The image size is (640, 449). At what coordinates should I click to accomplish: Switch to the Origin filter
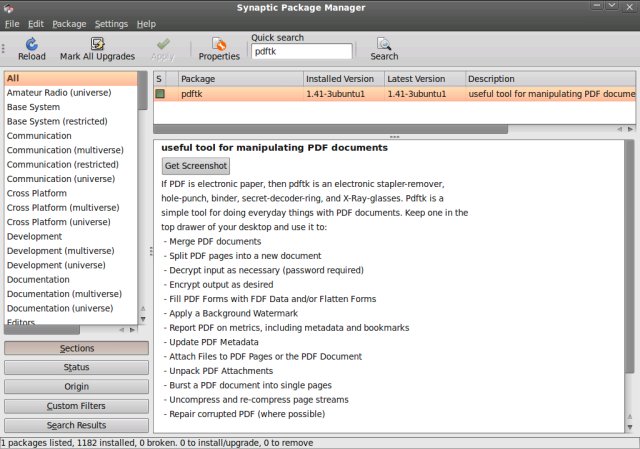76,387
